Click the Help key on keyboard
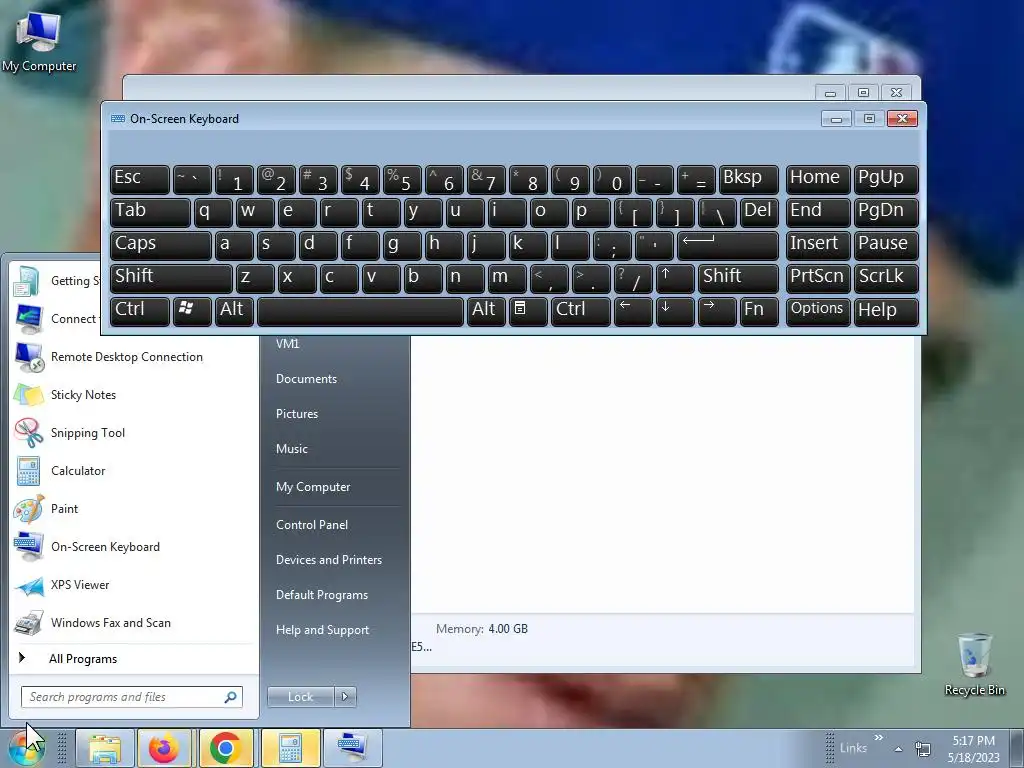The image size is (1024, 768). 886,311
